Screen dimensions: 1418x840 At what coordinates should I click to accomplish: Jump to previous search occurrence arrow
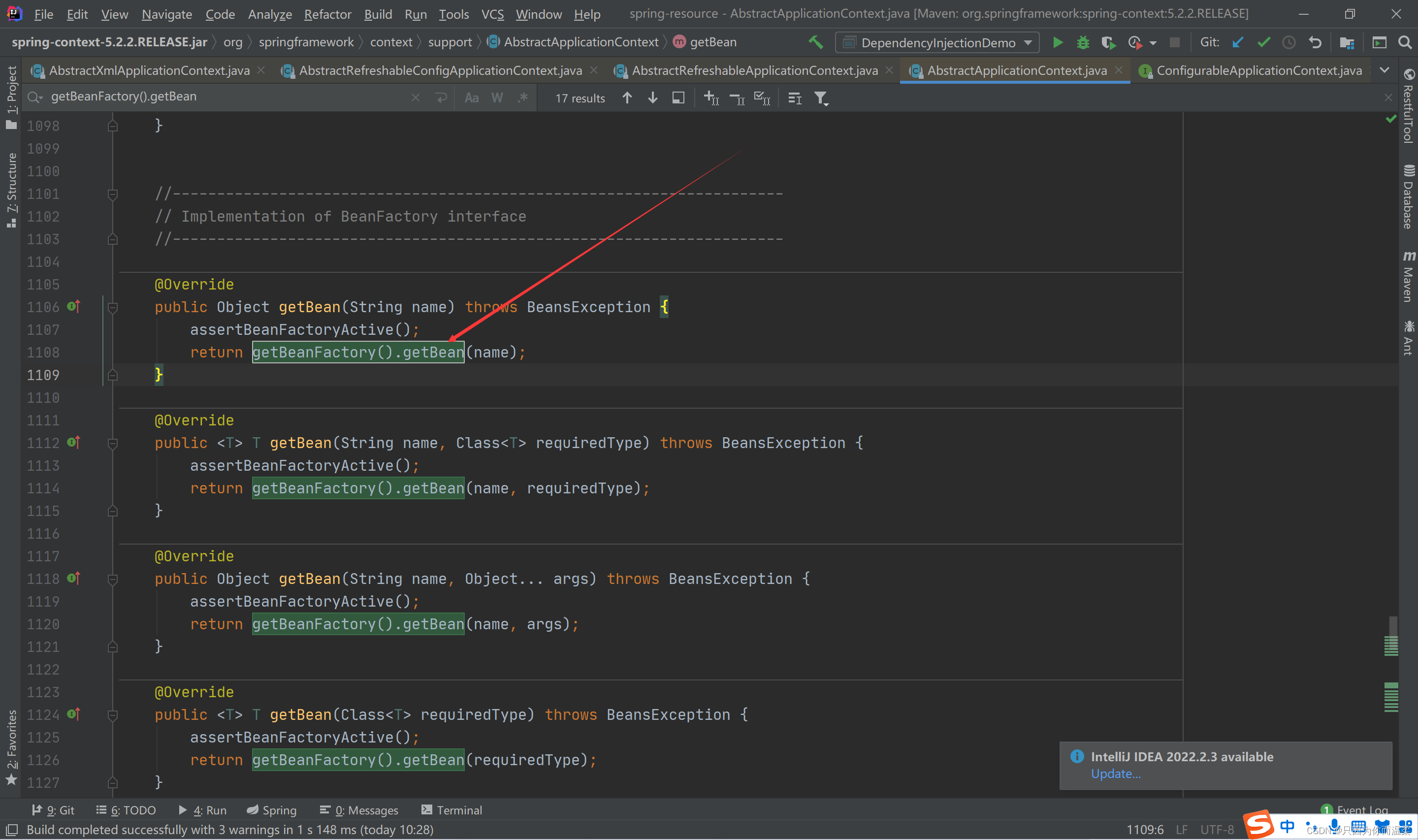627,98
